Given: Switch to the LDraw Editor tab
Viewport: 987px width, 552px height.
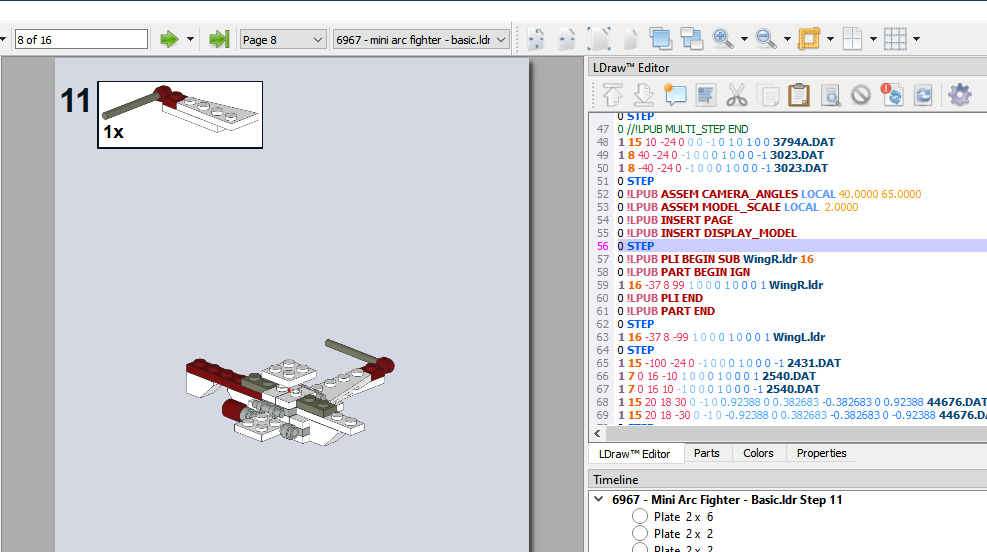Looking at the screenshot, I should tap(634, 454).
